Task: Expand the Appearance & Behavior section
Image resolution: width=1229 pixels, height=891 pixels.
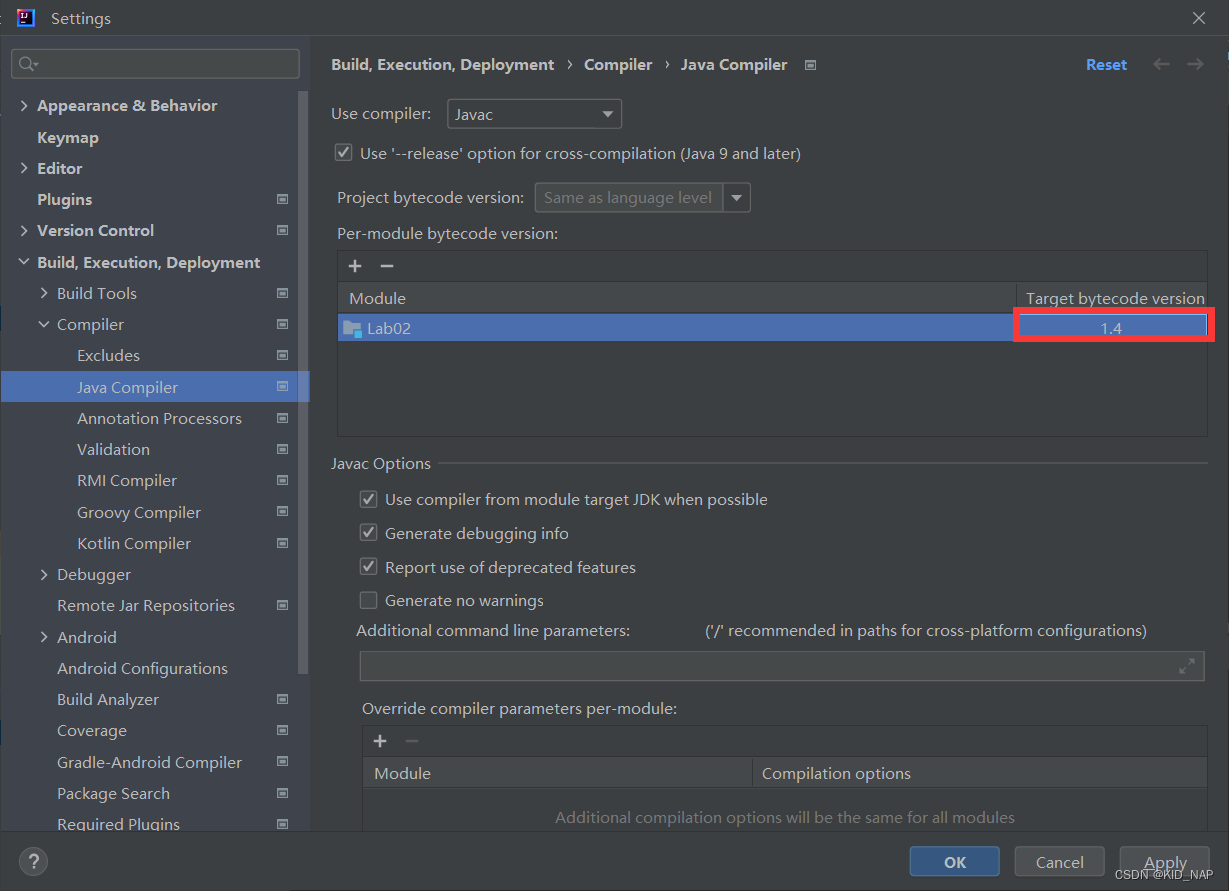Action: click(23, 105)
